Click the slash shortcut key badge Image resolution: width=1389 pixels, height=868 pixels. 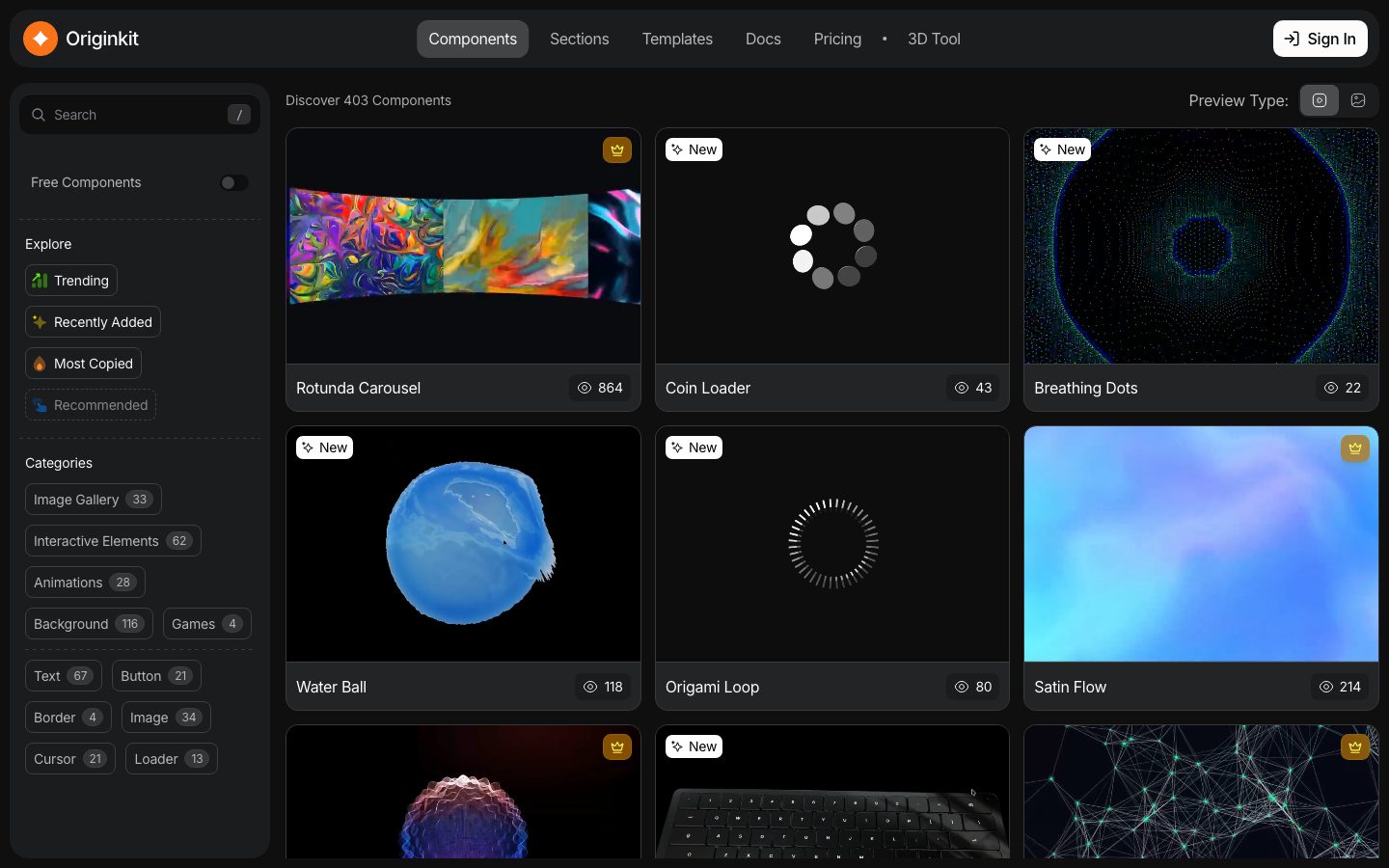(239, 115)
